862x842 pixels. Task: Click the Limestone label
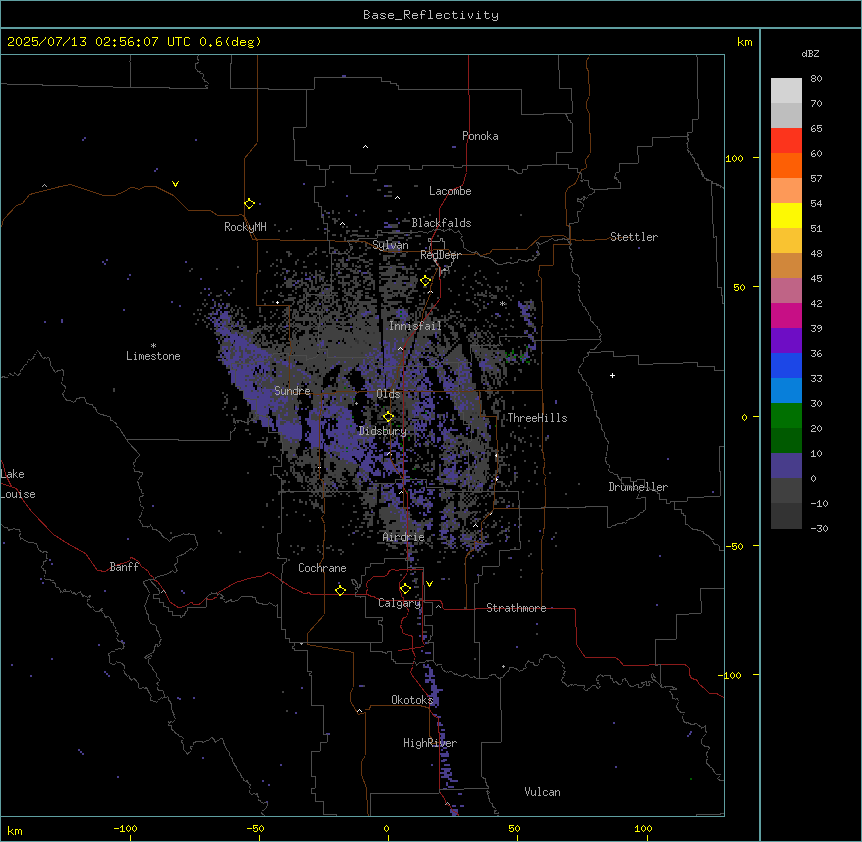click(153, 356)
